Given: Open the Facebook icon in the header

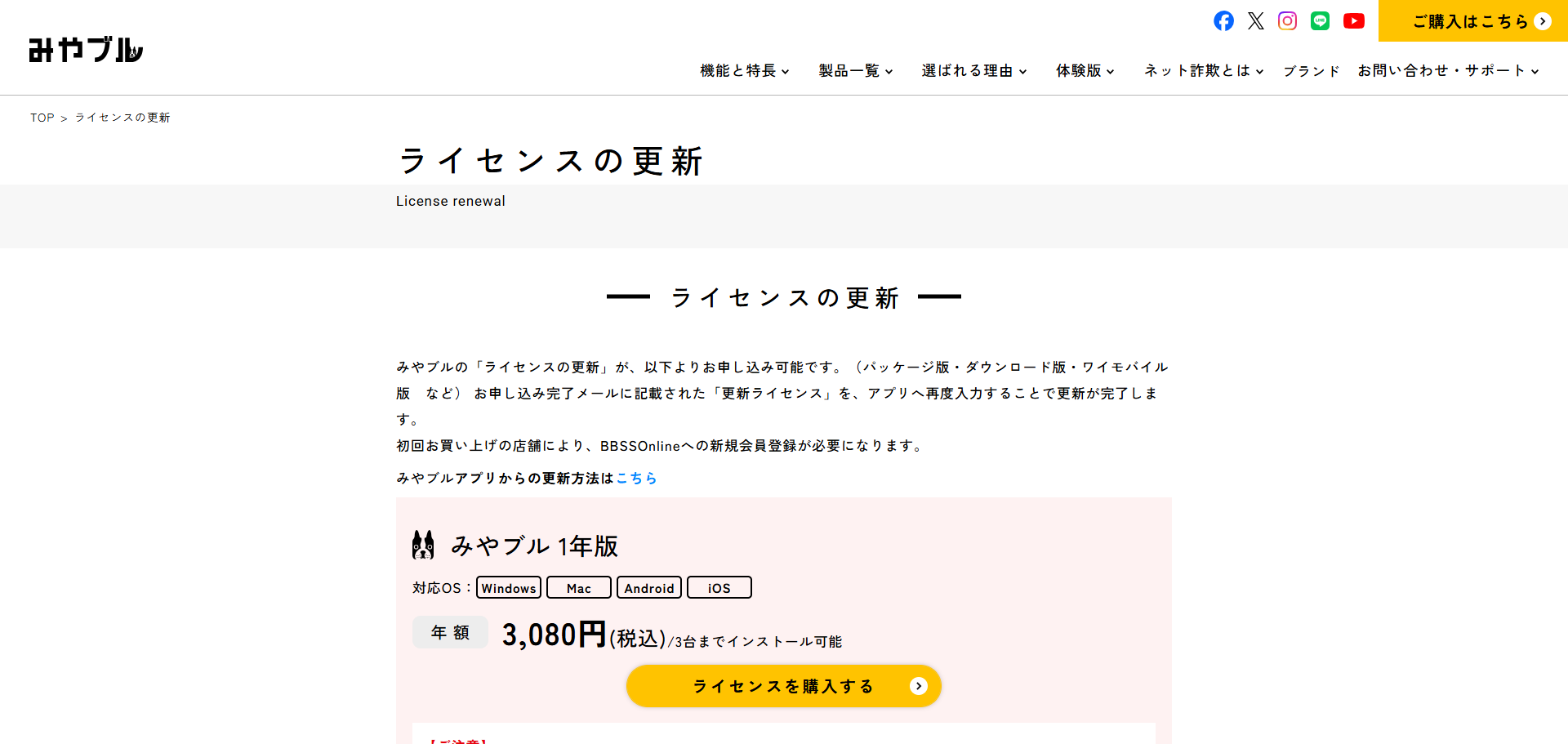Looking at the screenshot, I should tap(1223, 21).
